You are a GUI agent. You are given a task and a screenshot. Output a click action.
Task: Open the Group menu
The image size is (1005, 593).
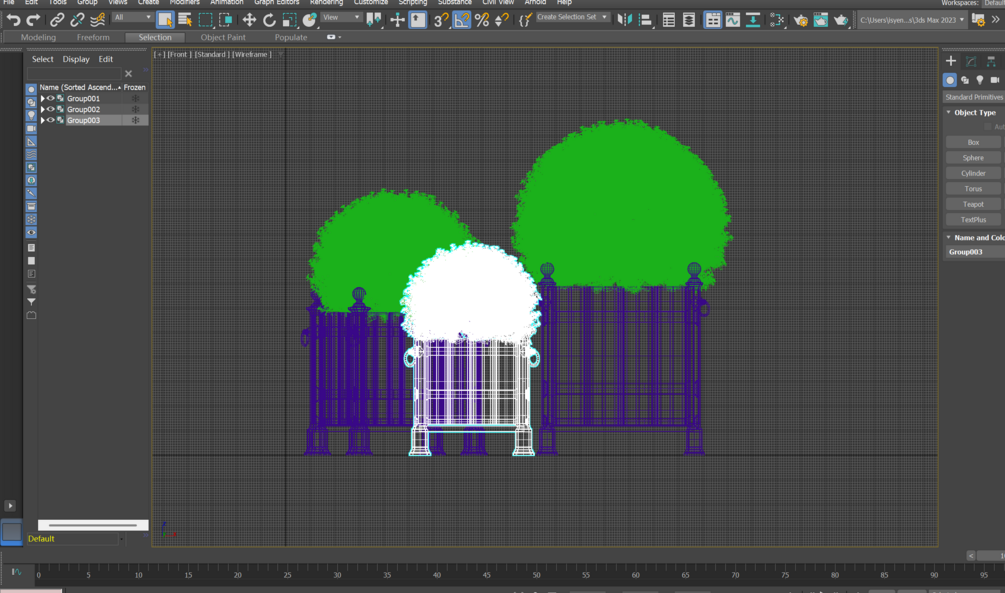tap(87, 3)
